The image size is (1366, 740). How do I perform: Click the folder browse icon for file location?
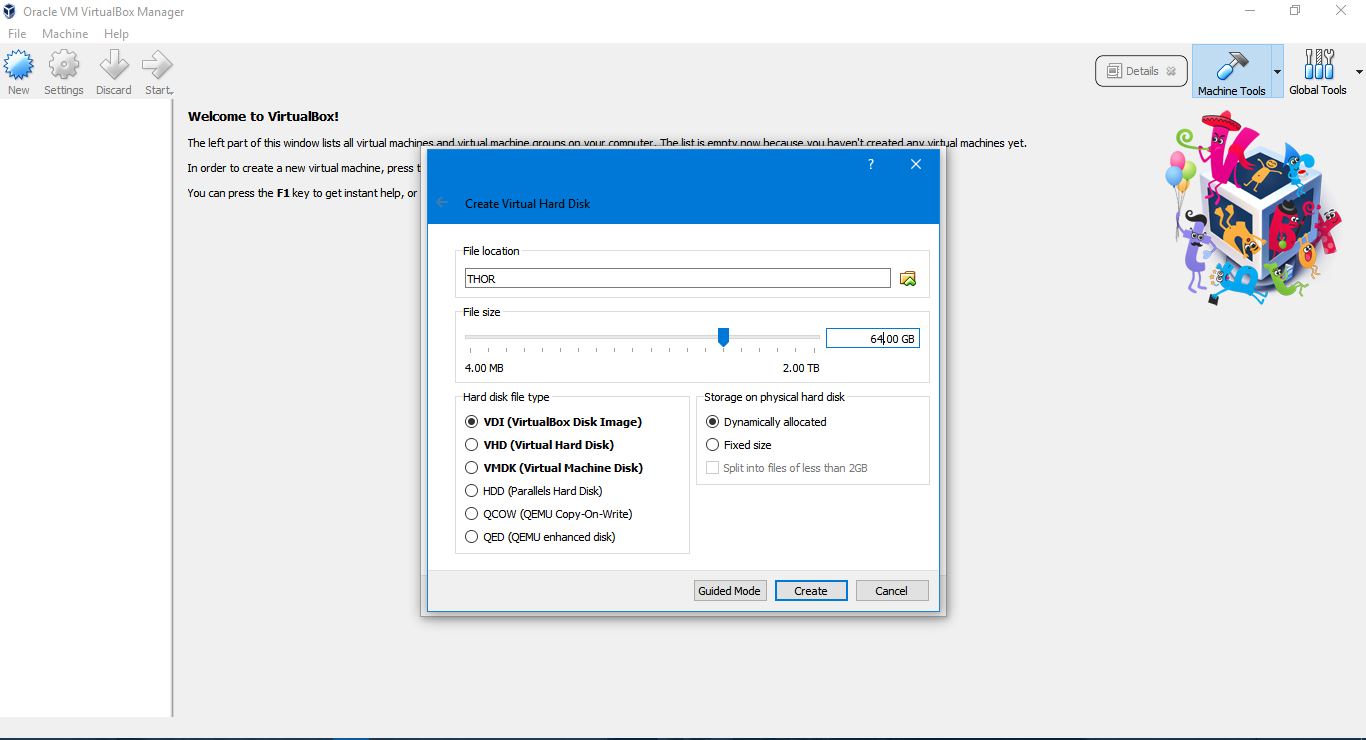908,278
